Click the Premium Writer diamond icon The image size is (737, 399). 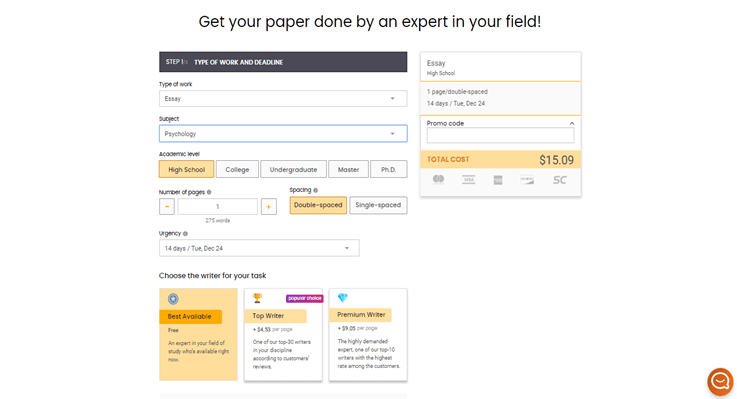point(343,297)
